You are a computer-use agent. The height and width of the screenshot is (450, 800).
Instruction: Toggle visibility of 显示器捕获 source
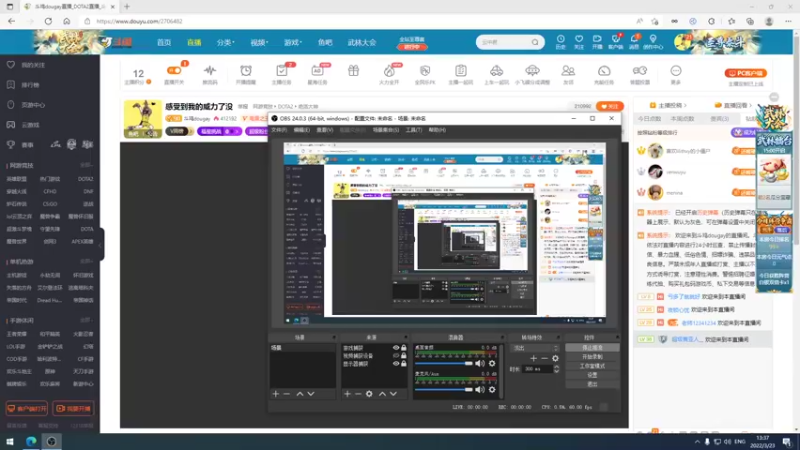pyautogui.click(x=396, y=364)
